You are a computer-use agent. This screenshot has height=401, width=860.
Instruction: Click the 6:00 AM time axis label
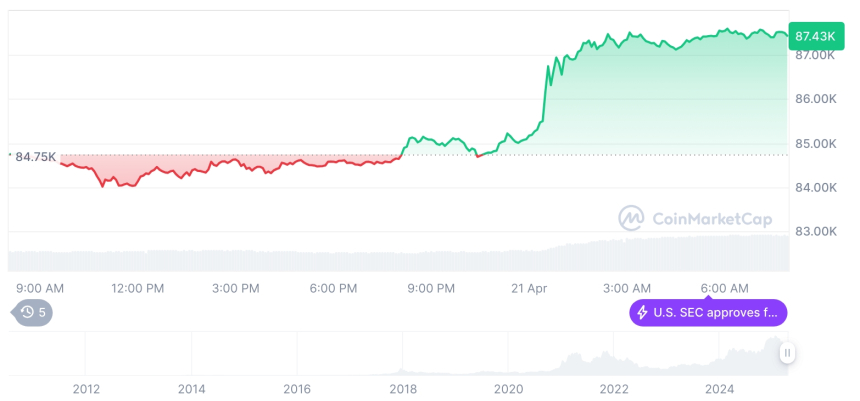pos(724,288)
